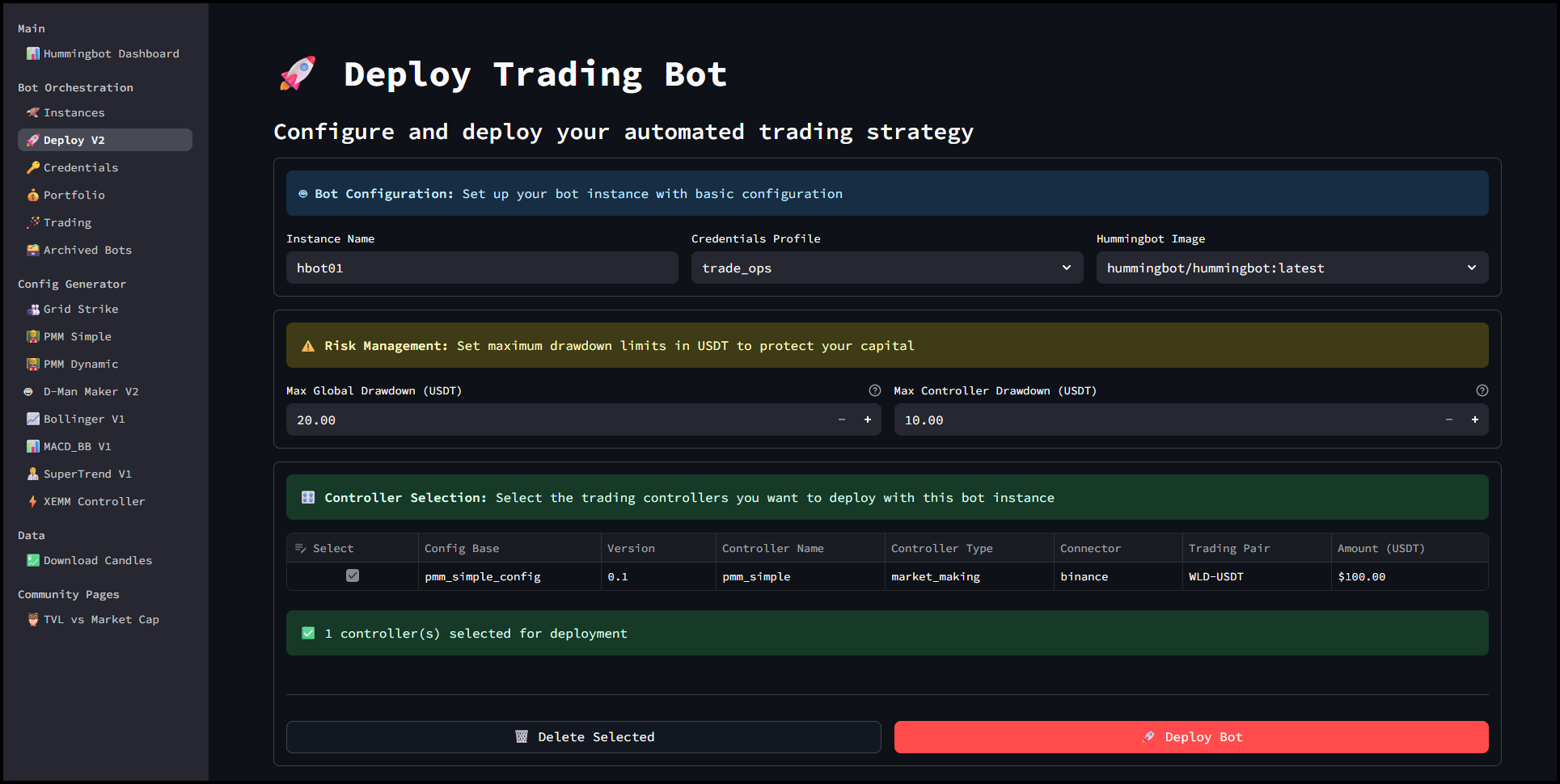Select the Grid Strike config generator

coord(79,309)
